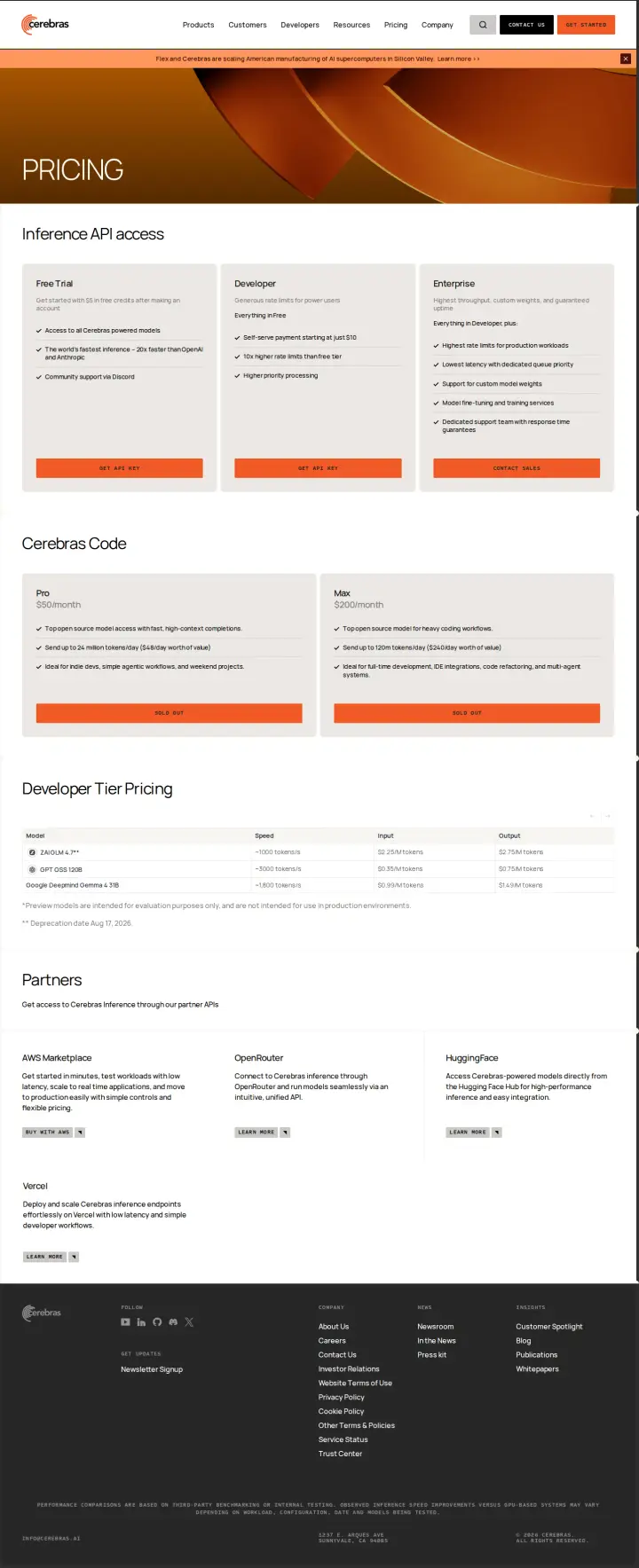Click the Contact Us header button

tap(527, 25)
